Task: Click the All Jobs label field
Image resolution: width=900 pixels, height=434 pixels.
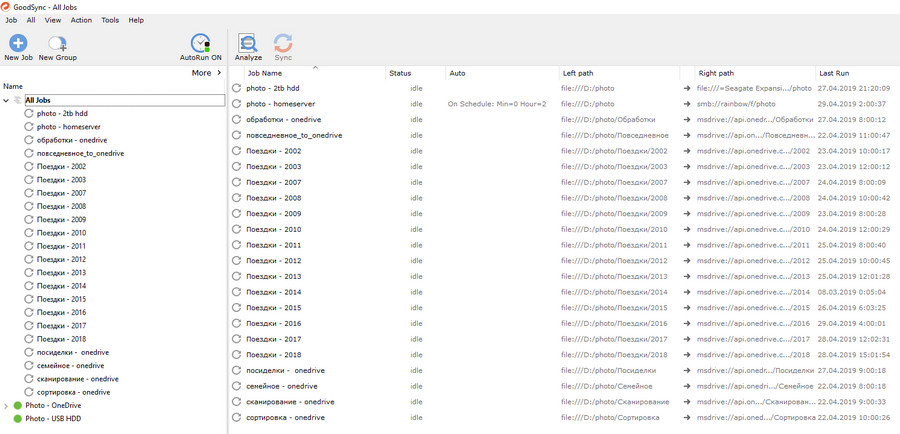Action: click(x=124, y=100)
